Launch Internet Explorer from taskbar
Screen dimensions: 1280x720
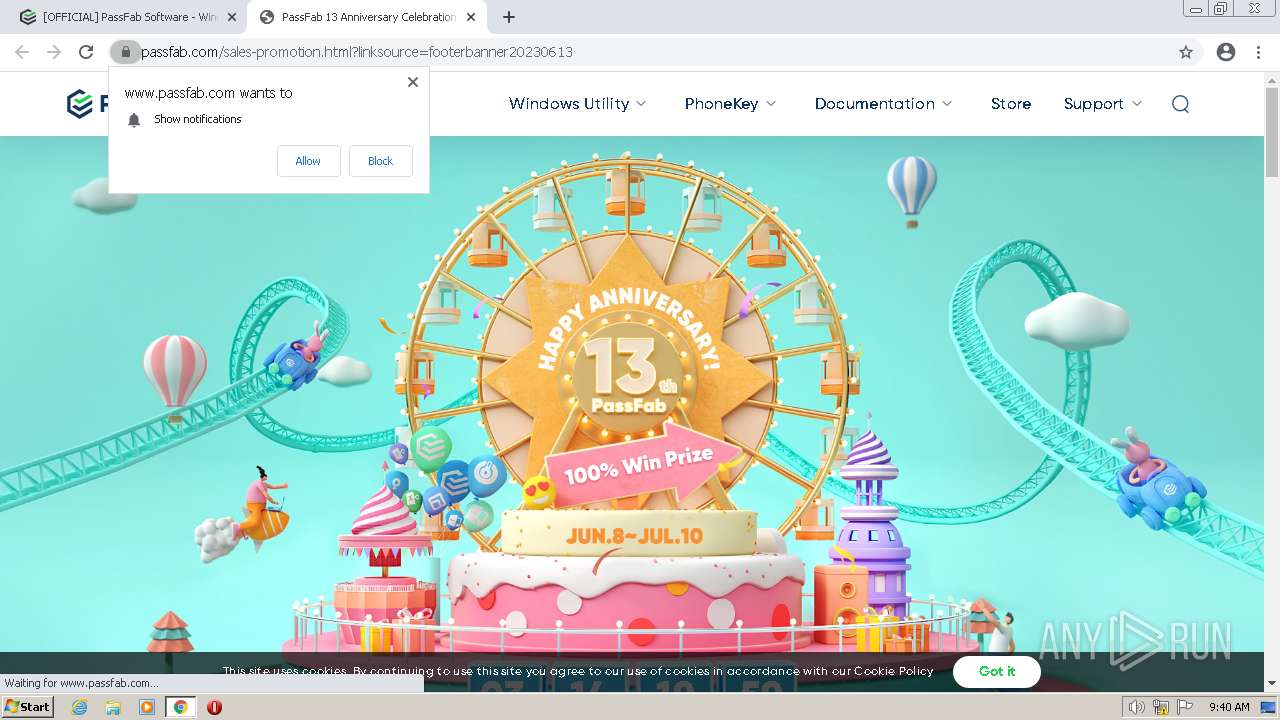(80, 707)
